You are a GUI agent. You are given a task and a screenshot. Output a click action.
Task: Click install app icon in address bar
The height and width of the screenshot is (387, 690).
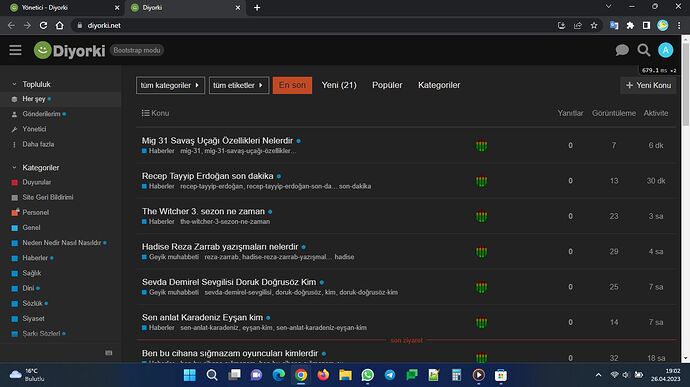pyautogui.click(x=562, y=26)
